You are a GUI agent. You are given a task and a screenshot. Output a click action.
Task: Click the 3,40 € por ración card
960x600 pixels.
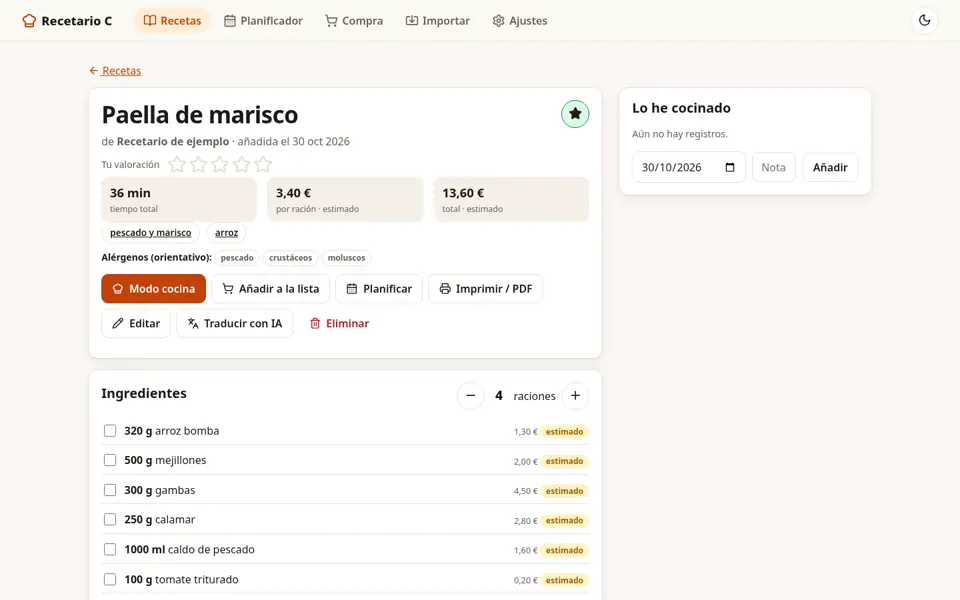tap(345, 200)
